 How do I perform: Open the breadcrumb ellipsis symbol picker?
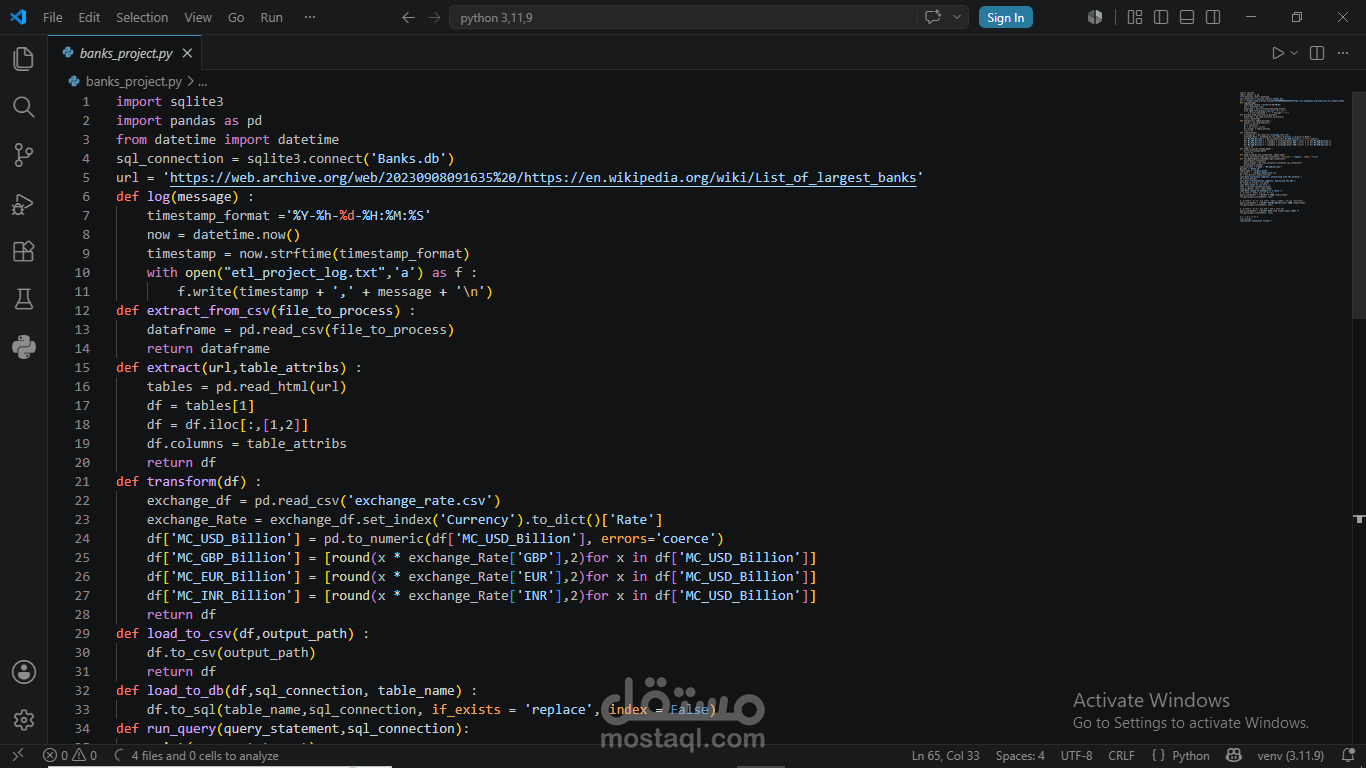202,81
